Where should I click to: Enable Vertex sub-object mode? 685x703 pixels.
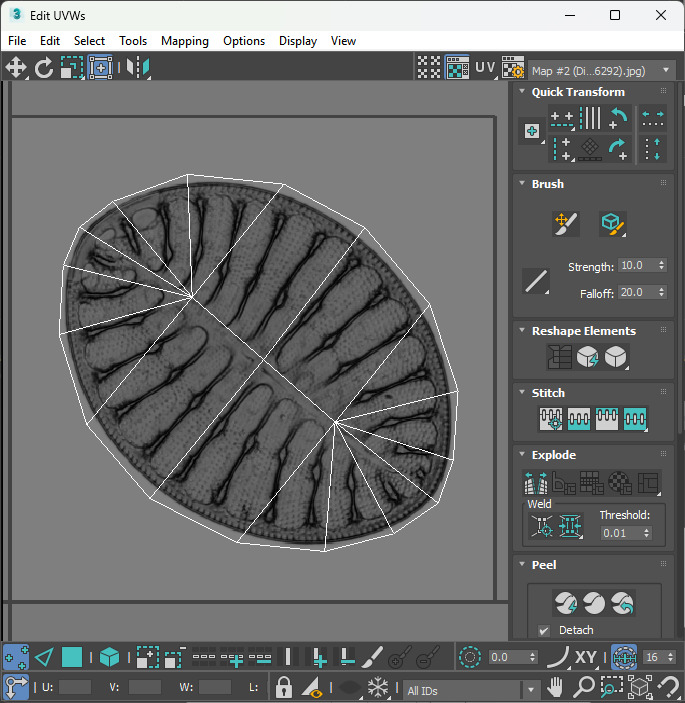pos(16,657)
